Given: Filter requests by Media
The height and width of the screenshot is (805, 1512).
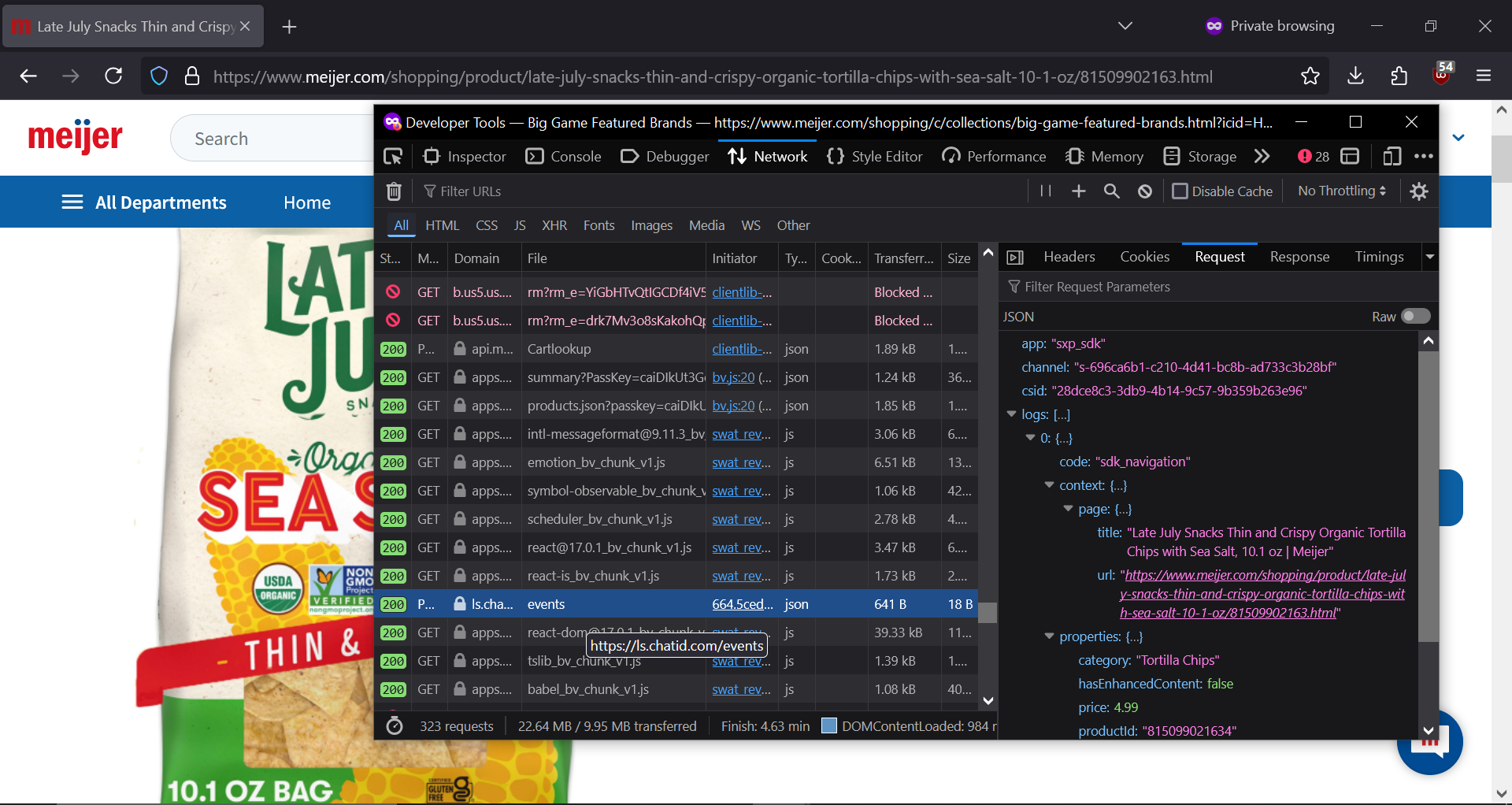Looking at the screenshot, I should pos(706,225).
